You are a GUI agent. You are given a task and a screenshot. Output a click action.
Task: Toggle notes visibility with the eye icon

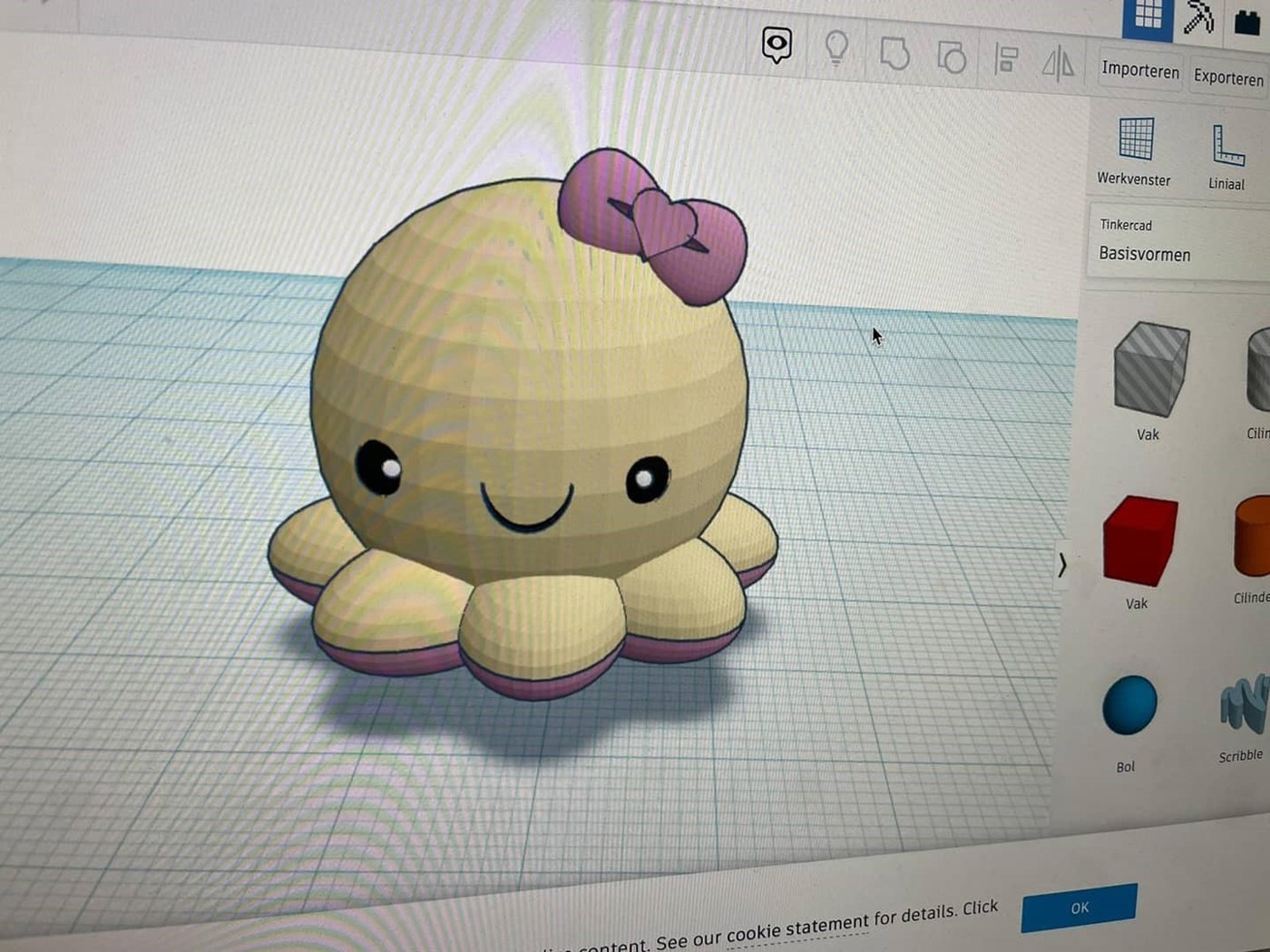point(777,44)
